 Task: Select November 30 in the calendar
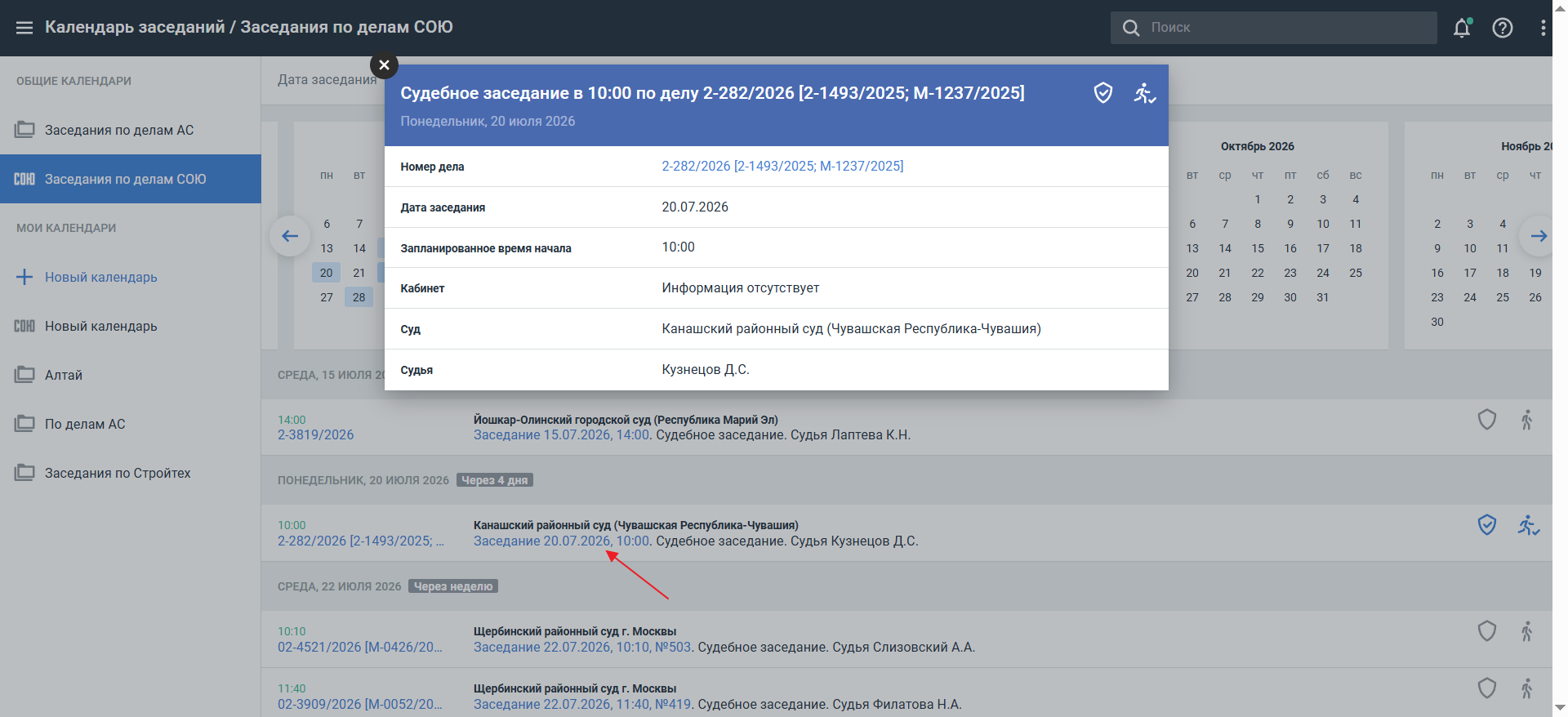pyautogui.click(x=1437, y=322)
